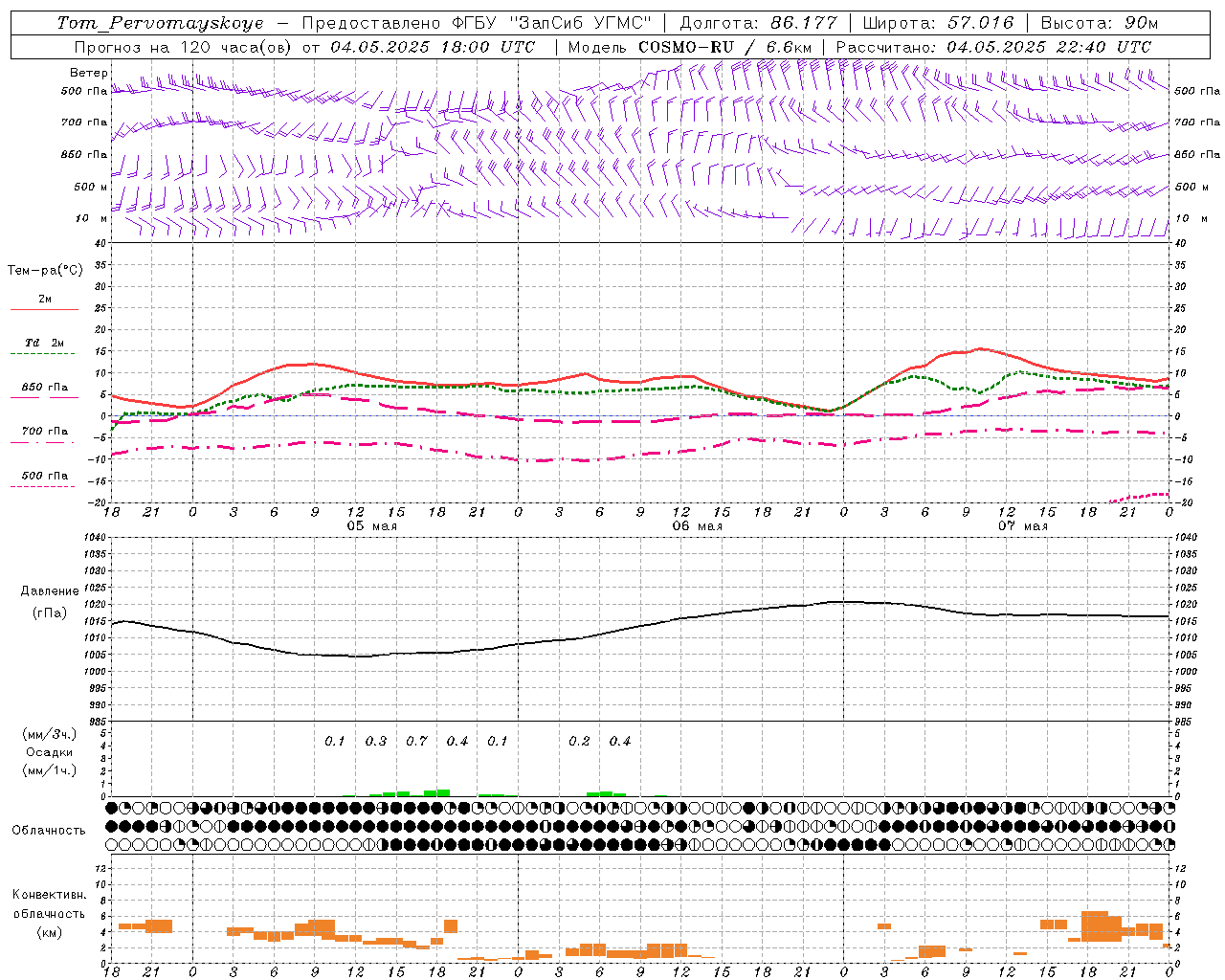Click the precipitation value 0.7
The image size is (1225, 980).
point(416,742)
